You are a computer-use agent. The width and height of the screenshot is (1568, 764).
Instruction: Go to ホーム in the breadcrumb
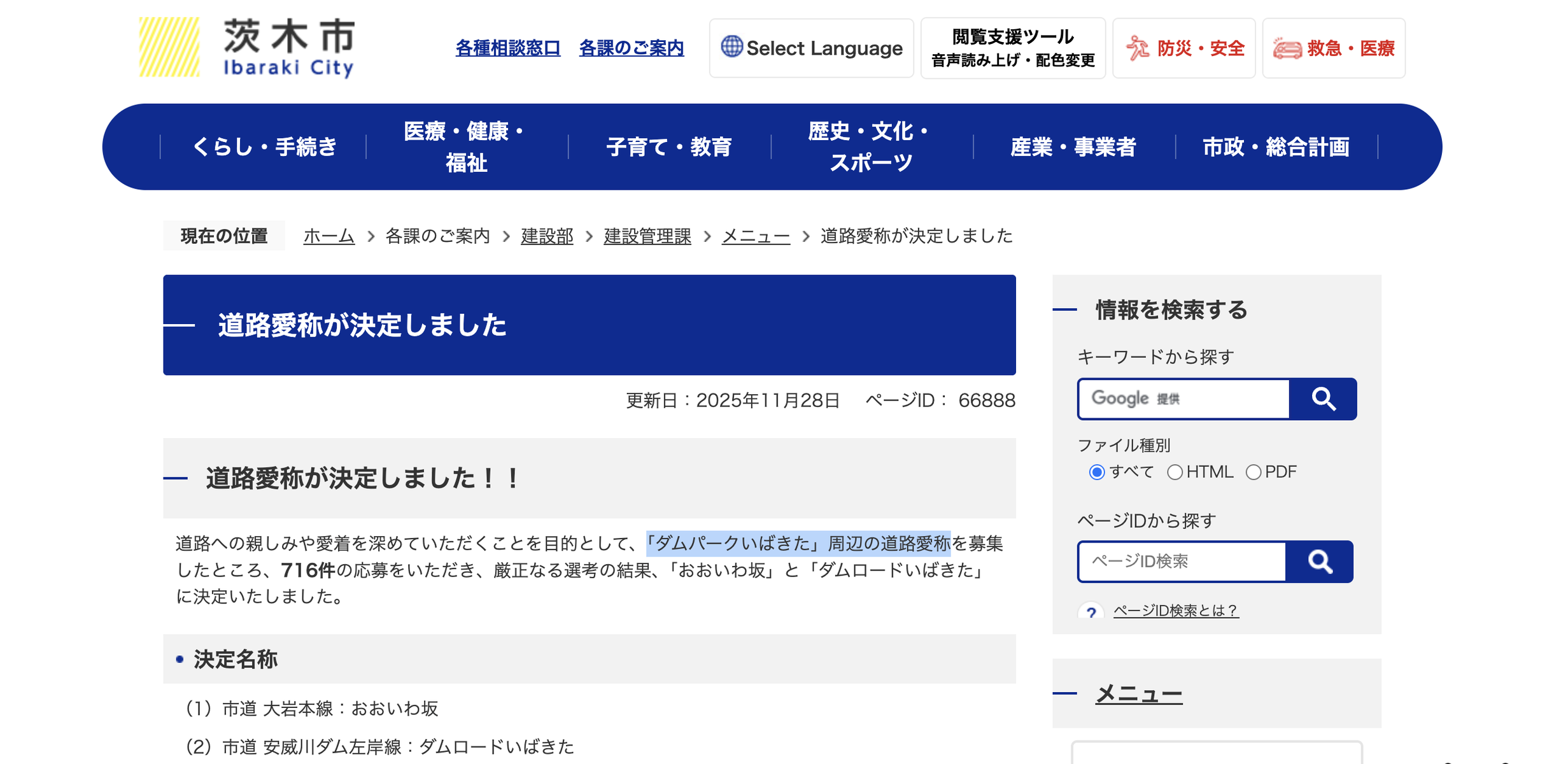328,236
